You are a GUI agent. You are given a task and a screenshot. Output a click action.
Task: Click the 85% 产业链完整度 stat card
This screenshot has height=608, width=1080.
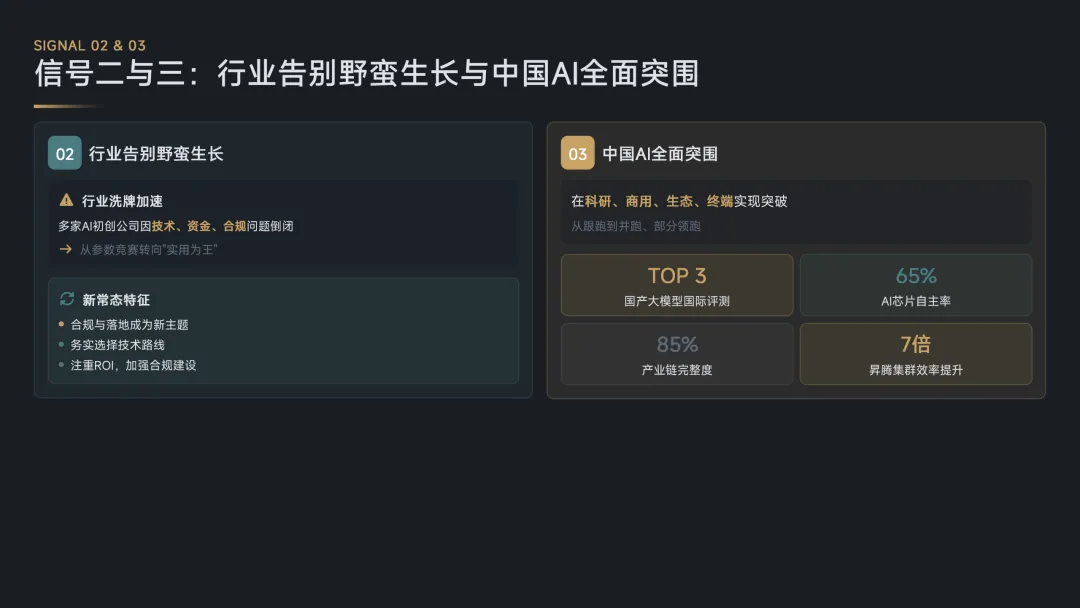[677, 354]
